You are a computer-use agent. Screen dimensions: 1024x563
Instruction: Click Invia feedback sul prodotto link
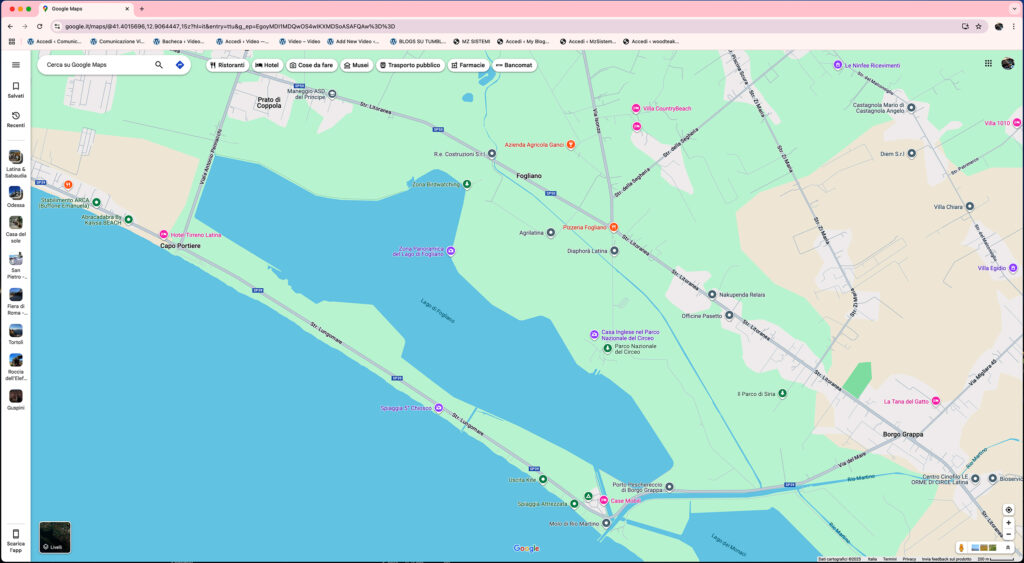pyautogui.click(x=946, y=559)
